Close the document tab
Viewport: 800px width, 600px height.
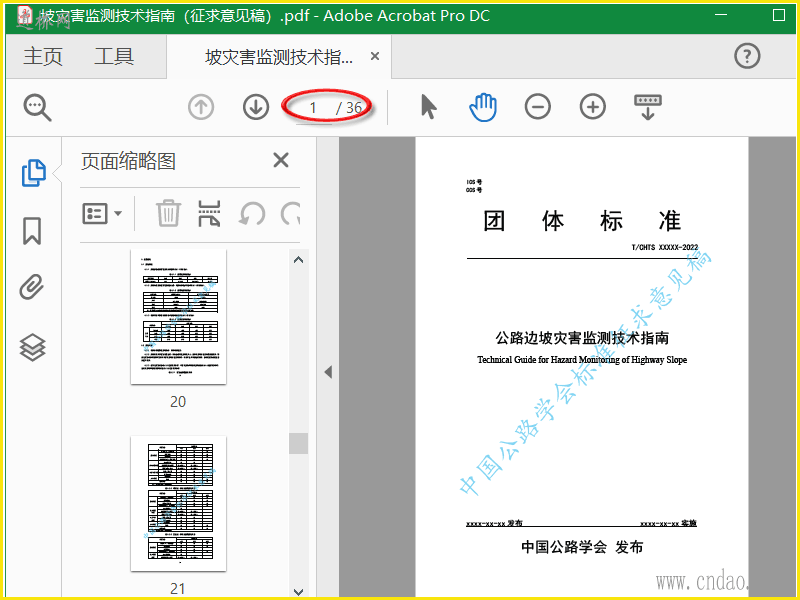point(374,56)
